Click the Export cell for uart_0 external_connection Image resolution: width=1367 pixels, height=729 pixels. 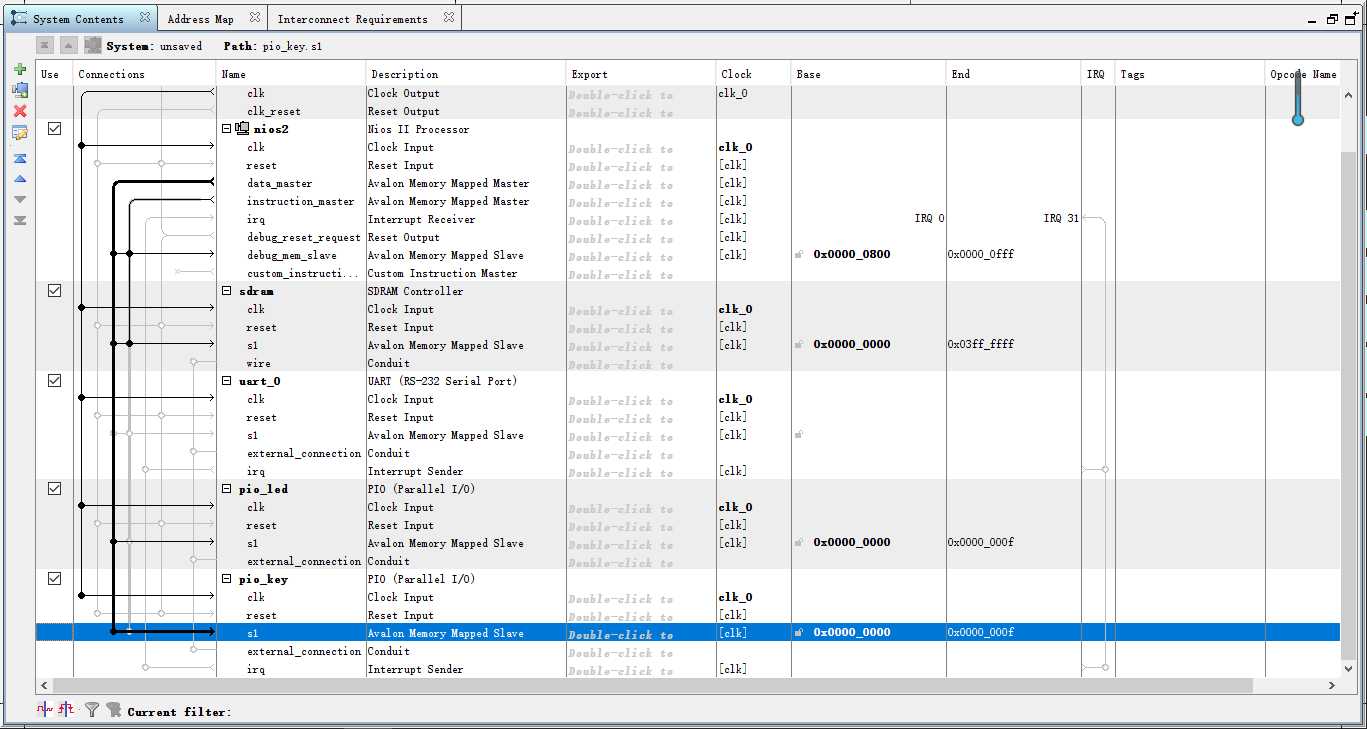click(641, 453)
